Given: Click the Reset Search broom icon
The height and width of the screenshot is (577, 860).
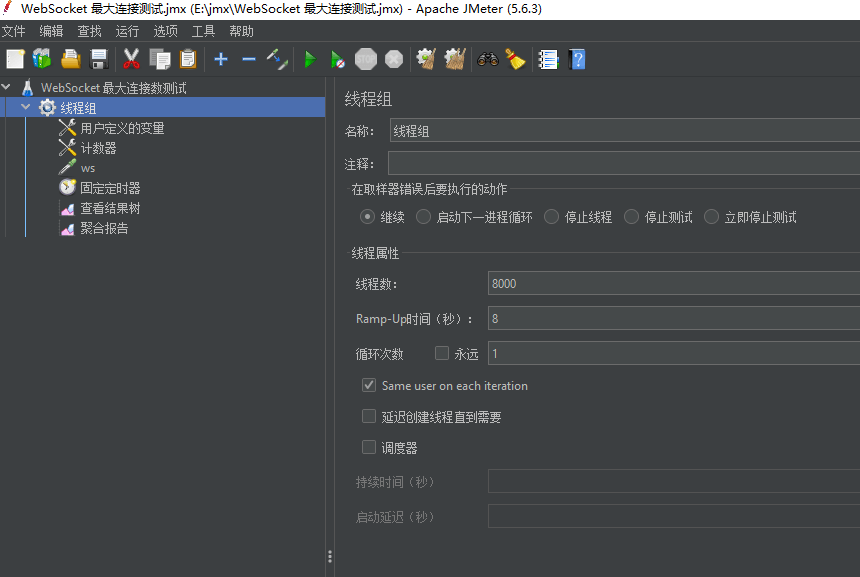Looking at the screenshot, I should coord(515,59).
